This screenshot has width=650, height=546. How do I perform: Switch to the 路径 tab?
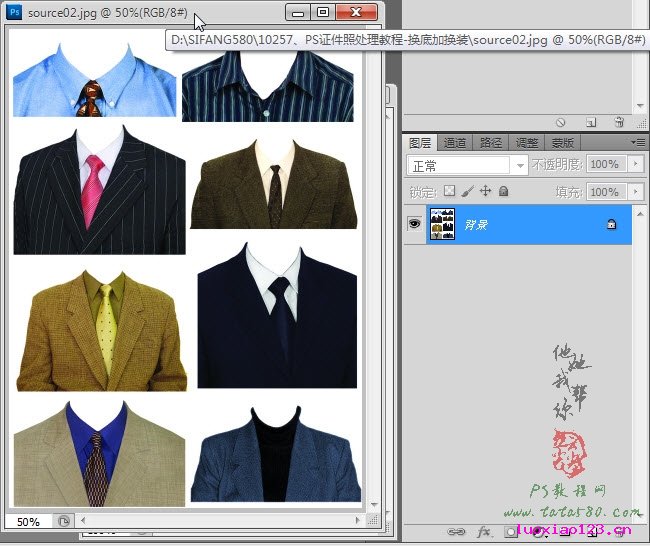point(491,143)
